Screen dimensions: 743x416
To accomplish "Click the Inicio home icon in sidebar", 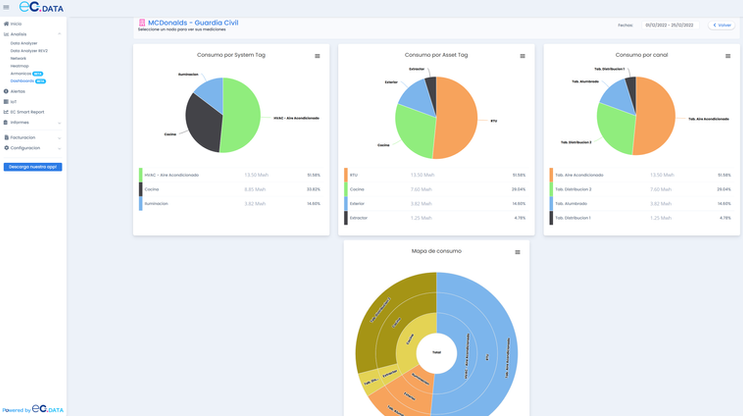I will pyautogui.click(x=6, y=24).
